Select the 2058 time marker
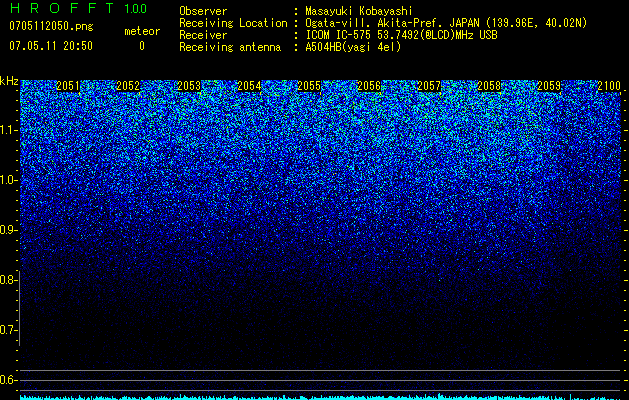 click(x=489, y=86)
